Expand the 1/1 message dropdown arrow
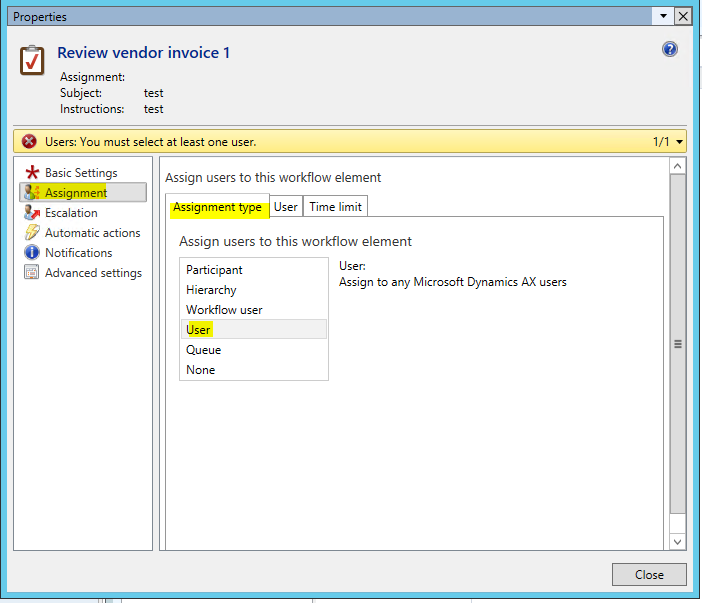Image resolution: width=702 pixels, height=603 pixels. pyautogui.click(x=680, y=142)
